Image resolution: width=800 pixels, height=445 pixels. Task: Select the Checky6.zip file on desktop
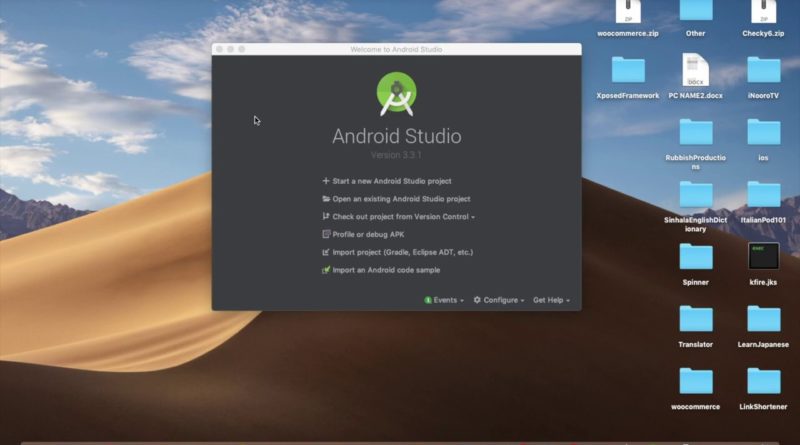pyautogui.click(x=763, y=19)
